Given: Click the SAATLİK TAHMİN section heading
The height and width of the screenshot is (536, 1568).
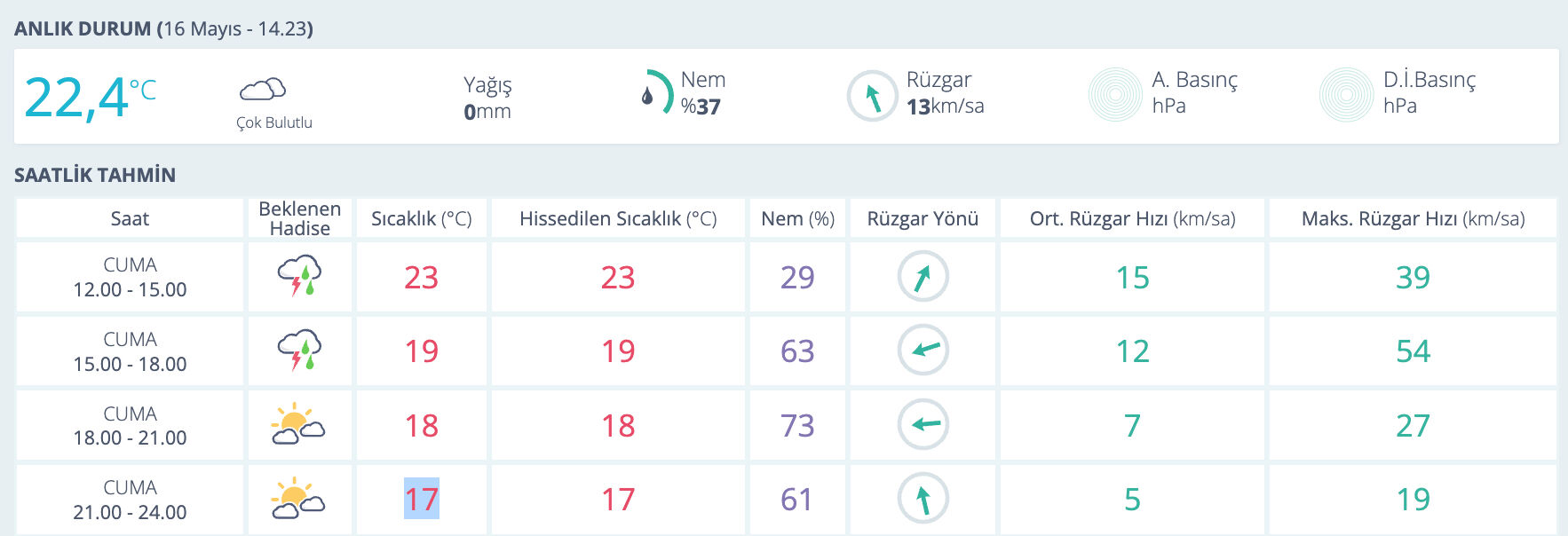Looking at the screenshot, I should [x=95, y=175].
